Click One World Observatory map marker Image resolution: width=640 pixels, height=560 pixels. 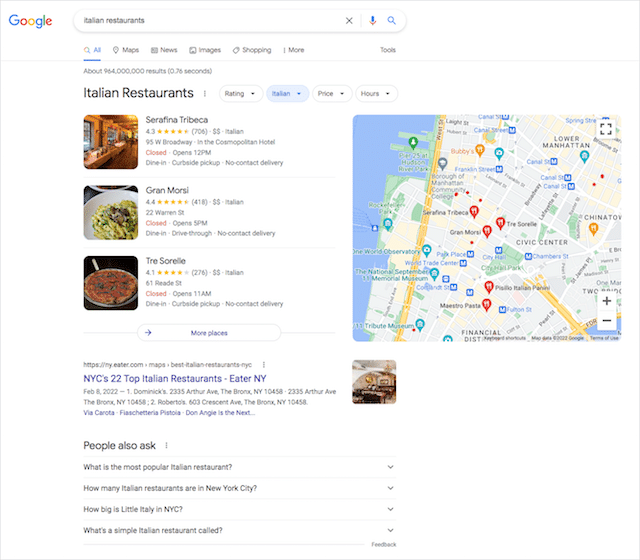point(427,249)
